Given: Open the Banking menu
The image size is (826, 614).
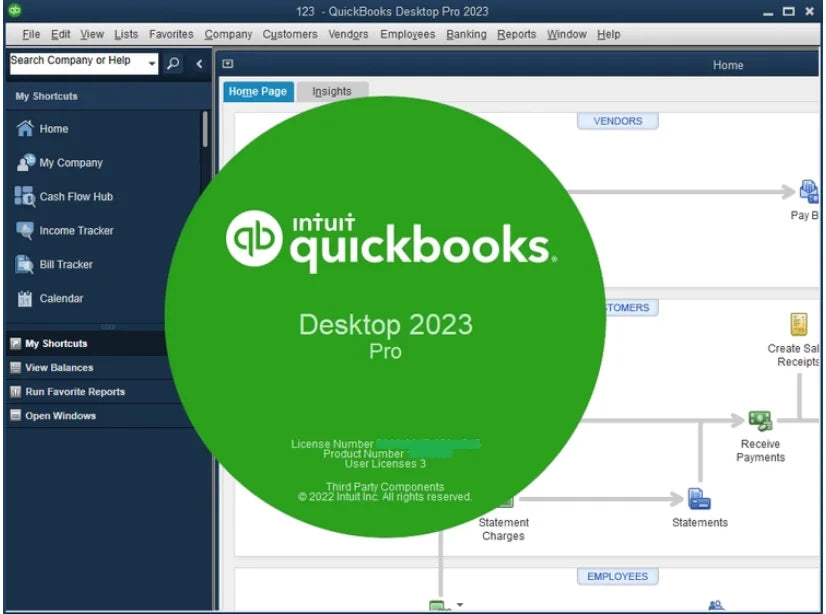Looking at the screenshot, I should click(x=466, y=34).
